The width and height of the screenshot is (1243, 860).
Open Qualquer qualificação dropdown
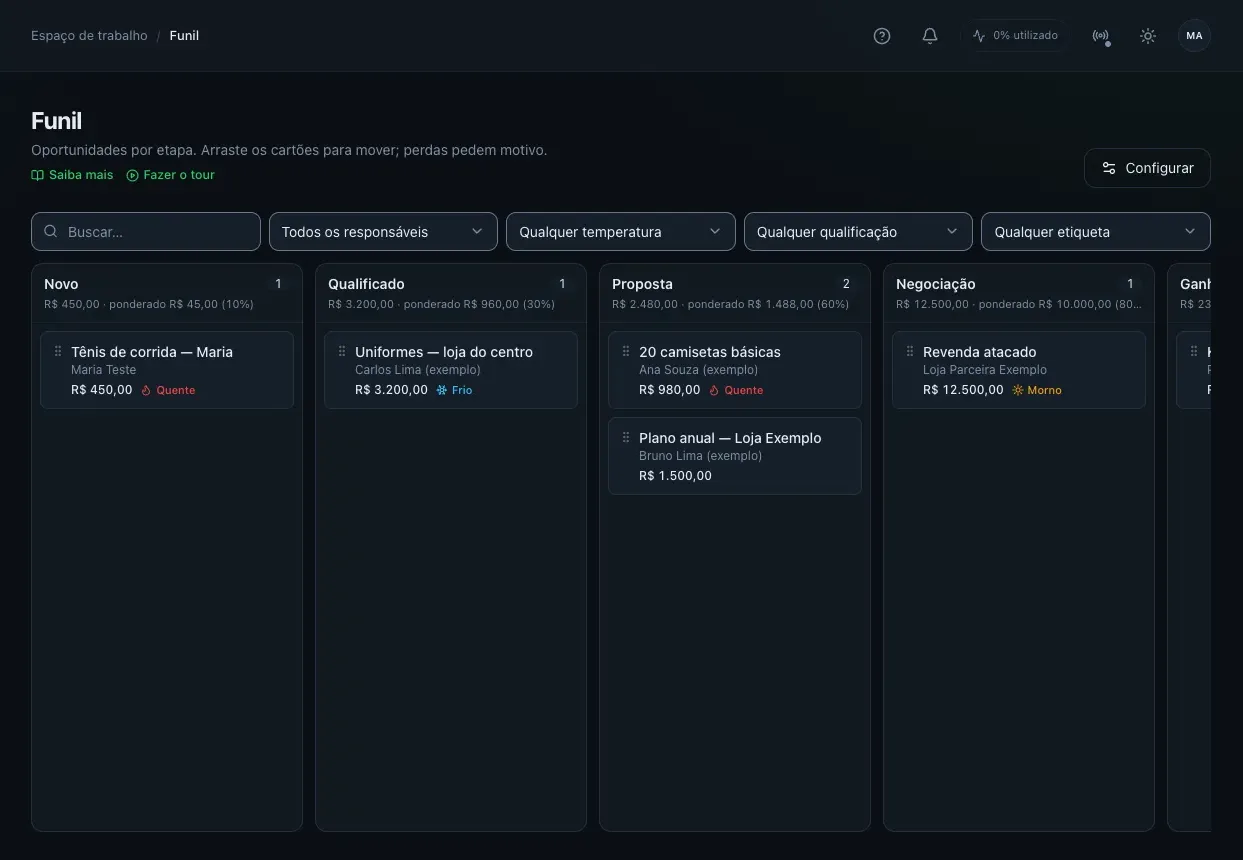coord(858,232)
